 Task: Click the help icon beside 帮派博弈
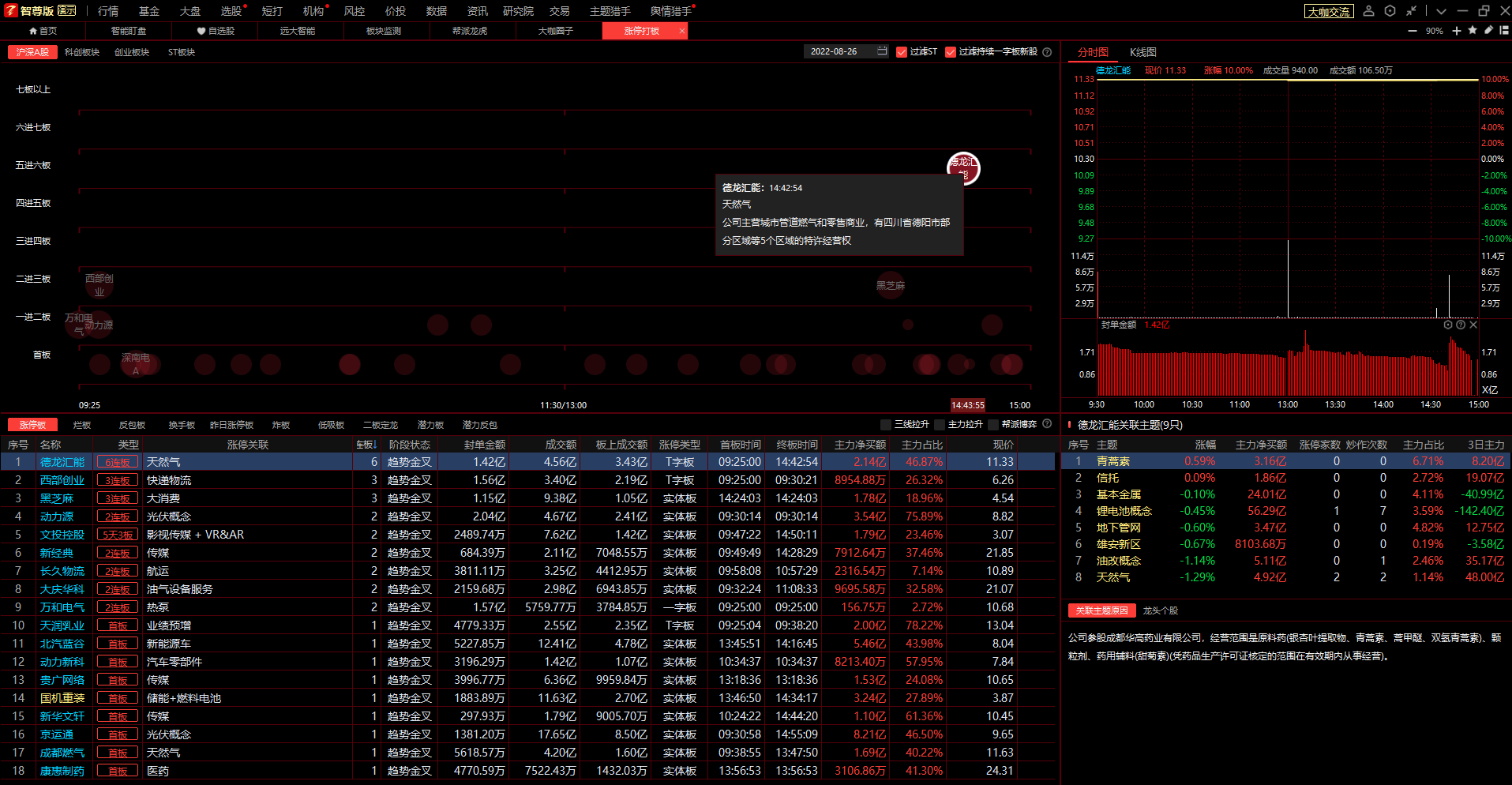pyautogui.click(x=1047, y=424)
